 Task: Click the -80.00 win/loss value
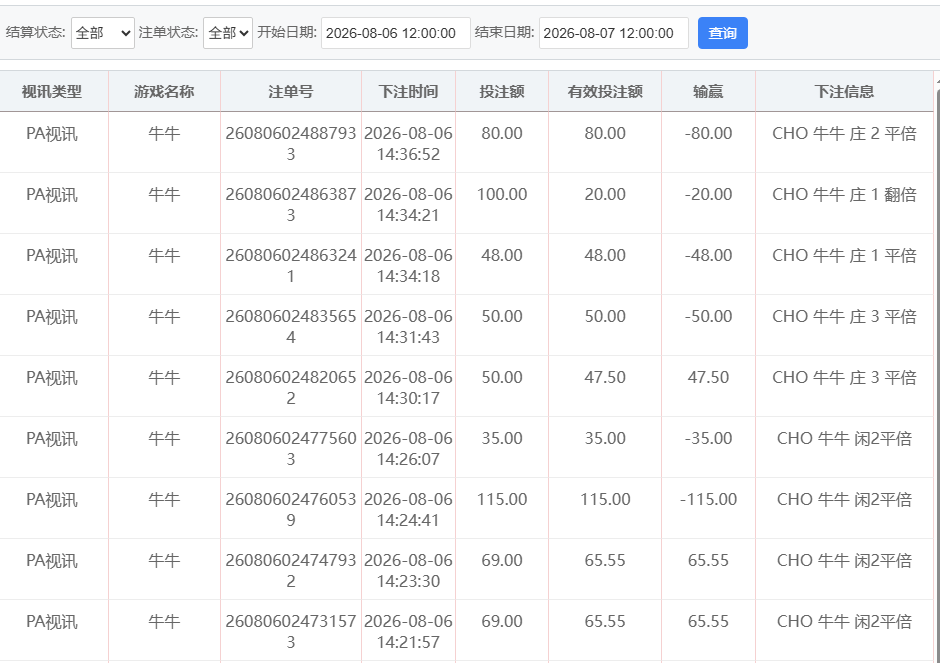[708, 134]
